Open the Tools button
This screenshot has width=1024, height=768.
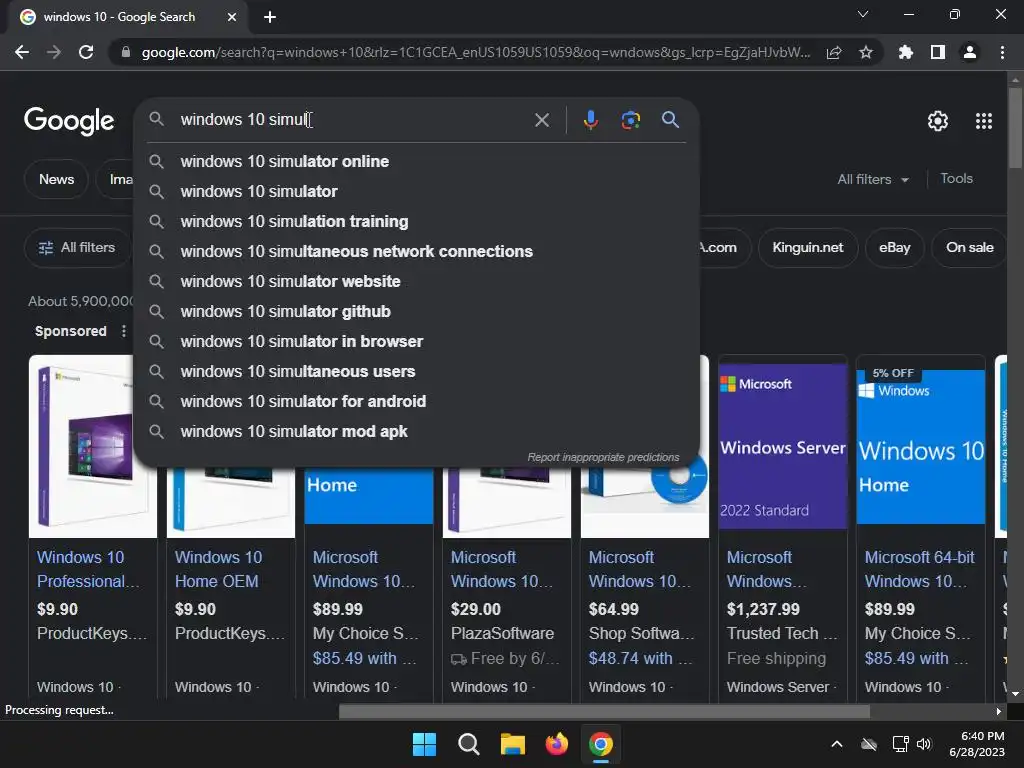pos(956,178)
